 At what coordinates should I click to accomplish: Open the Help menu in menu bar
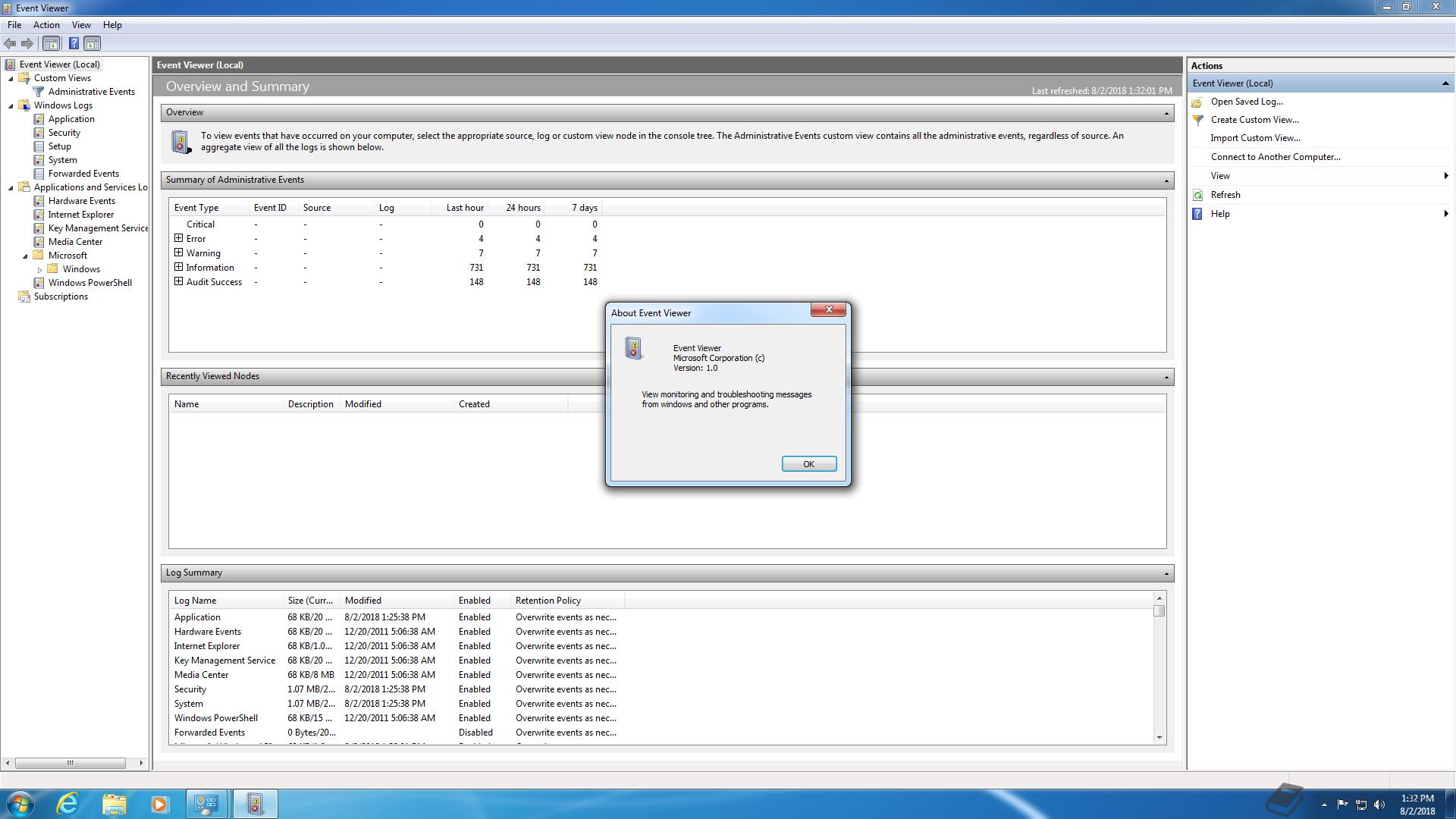pos(112,25)
